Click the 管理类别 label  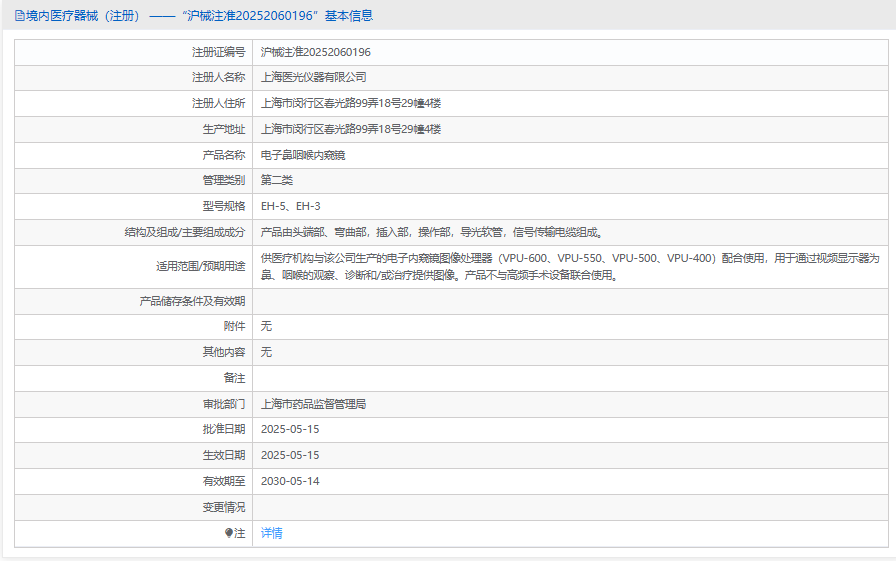coord(223,181)
